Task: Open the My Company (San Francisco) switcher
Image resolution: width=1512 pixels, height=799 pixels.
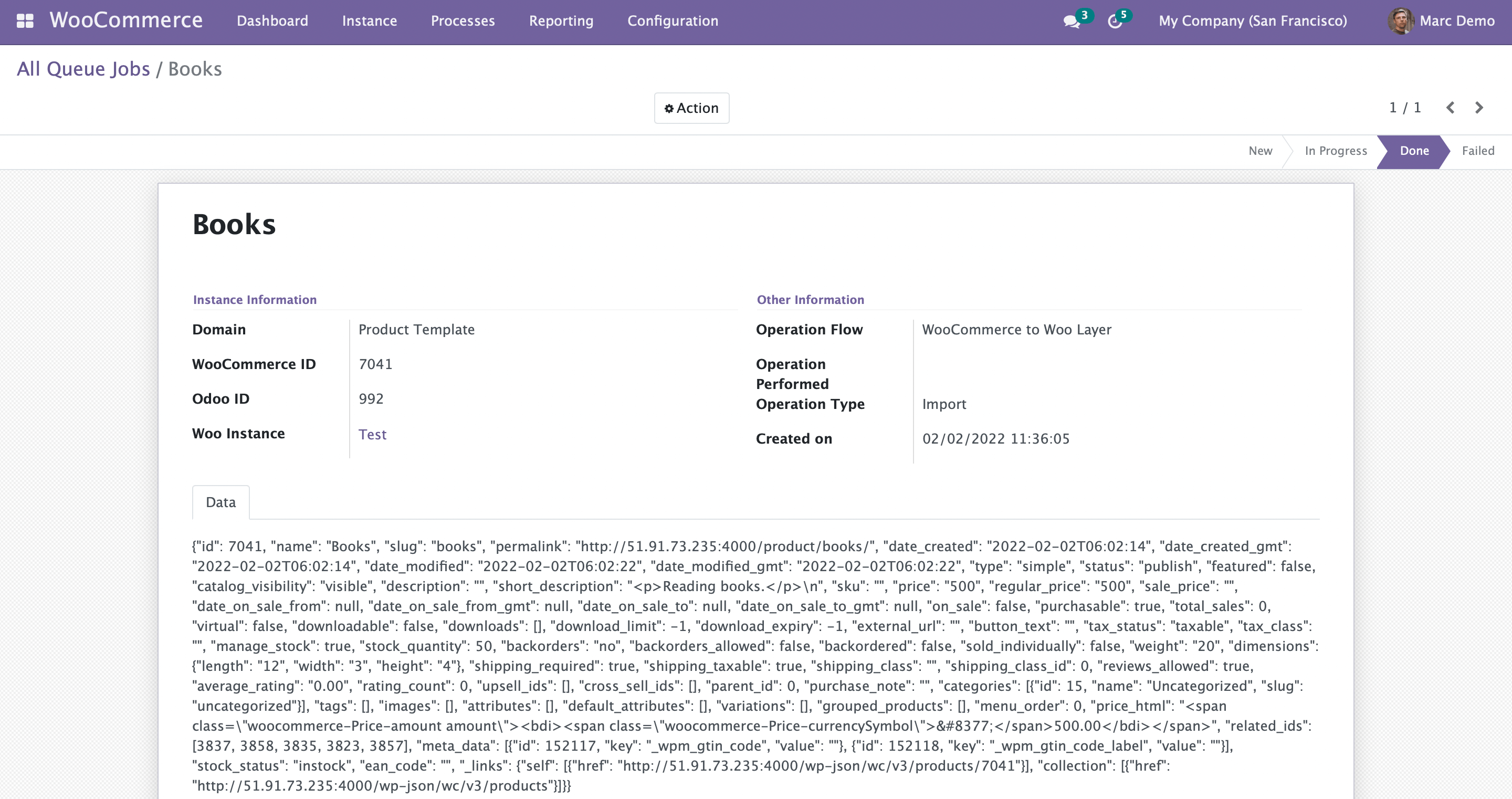Action: click(1253, 21)
